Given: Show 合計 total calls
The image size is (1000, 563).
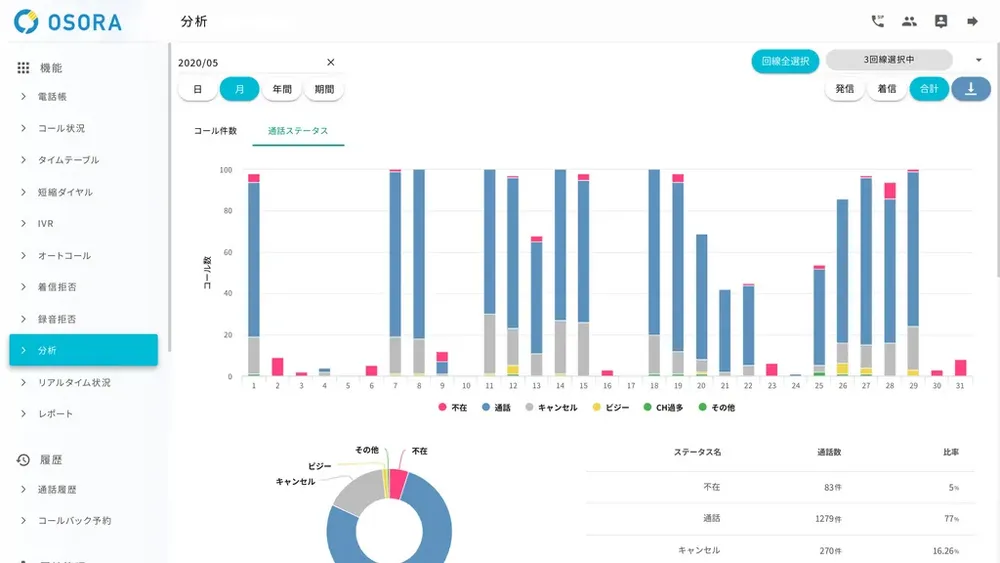Looking at the screenshot, I should pos(929,89).
